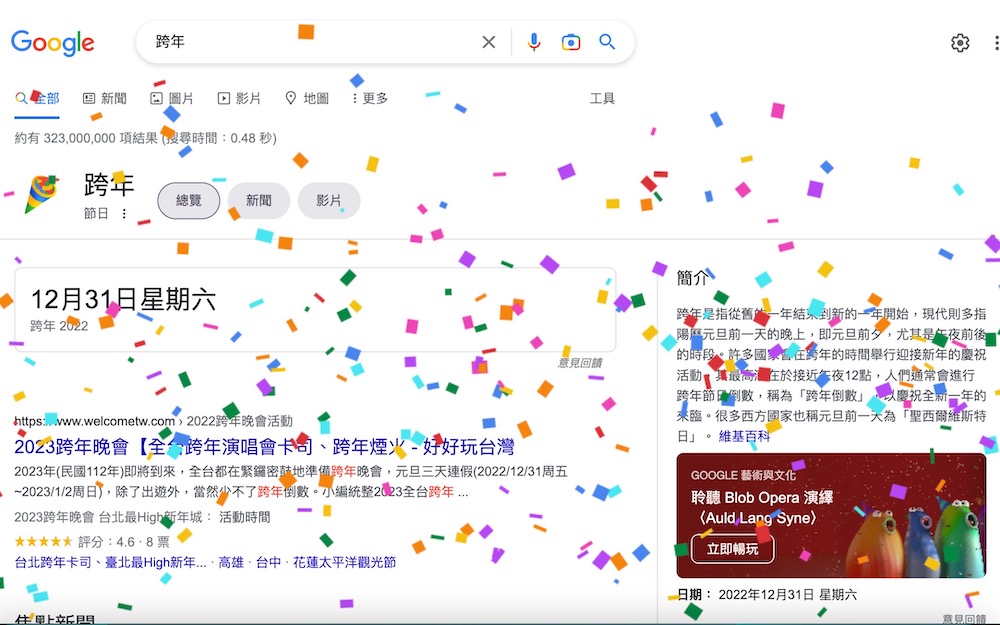Open search by image camera icon
Viewport: 1000px width, 625px height.
point(570,42)
